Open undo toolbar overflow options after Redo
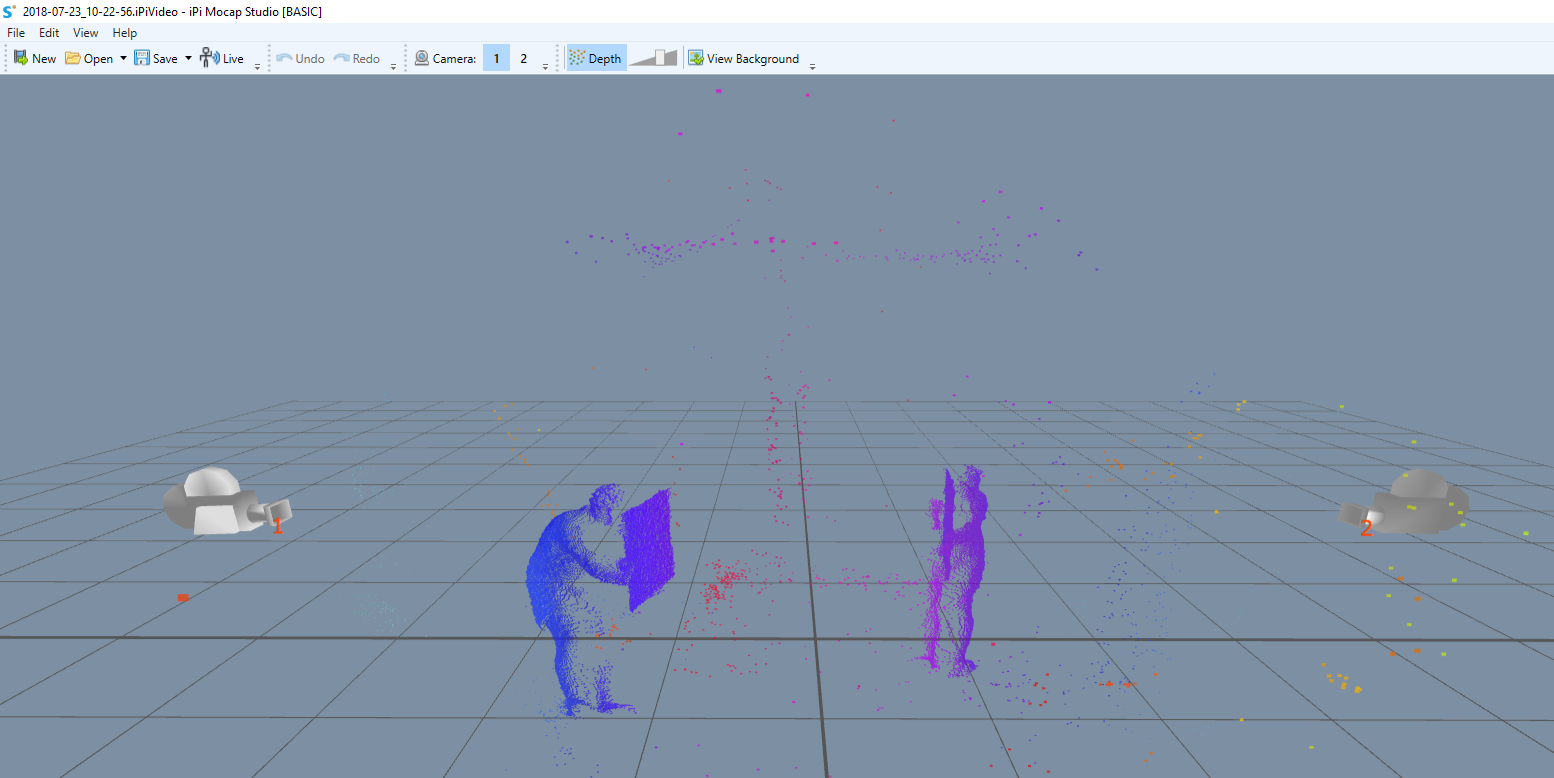This screenshot has height=778, width=1554. coord(393,66)
